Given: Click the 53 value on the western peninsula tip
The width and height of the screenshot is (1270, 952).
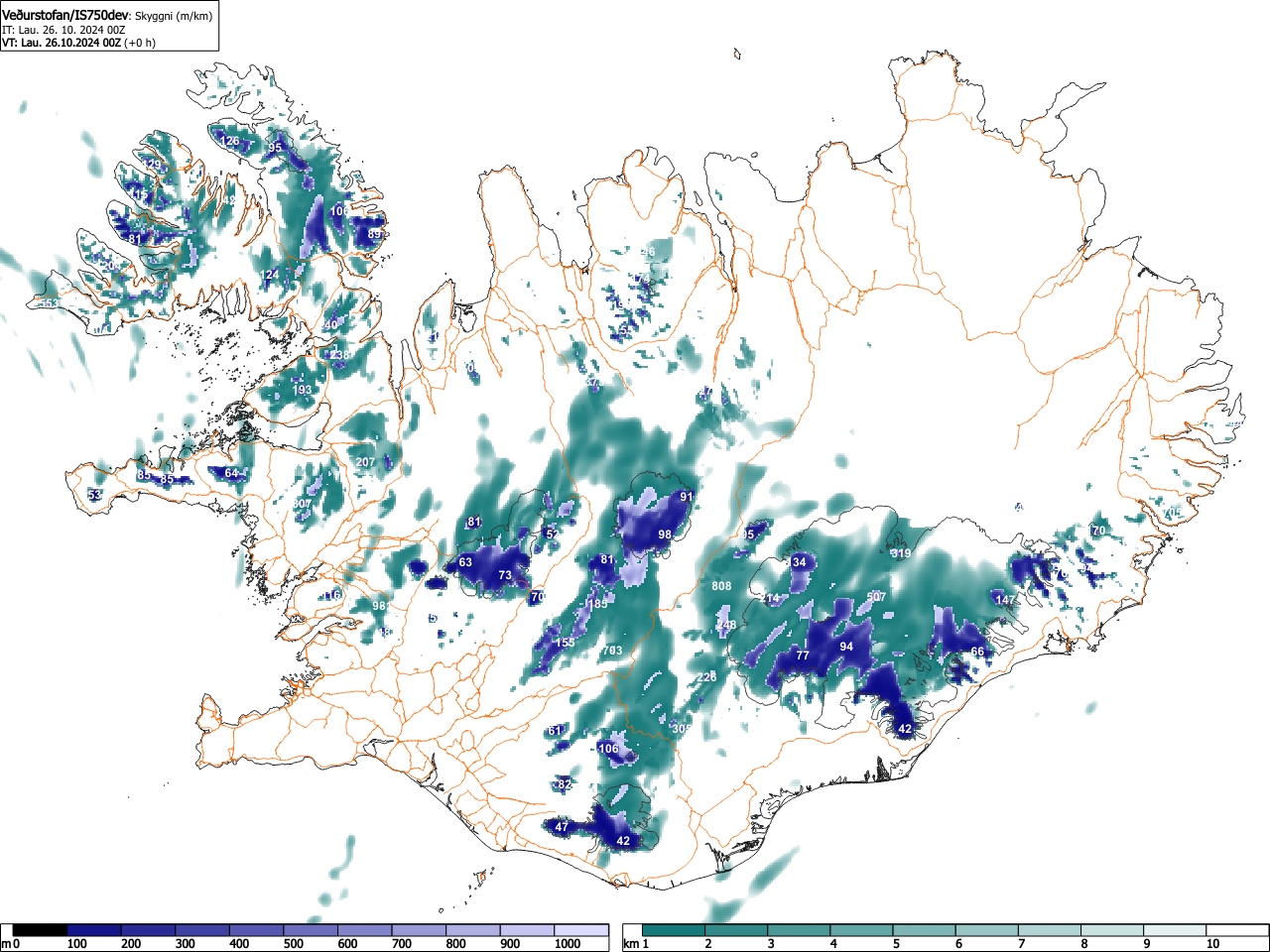Looking at the screenshot, I should (x=94, y=494).
